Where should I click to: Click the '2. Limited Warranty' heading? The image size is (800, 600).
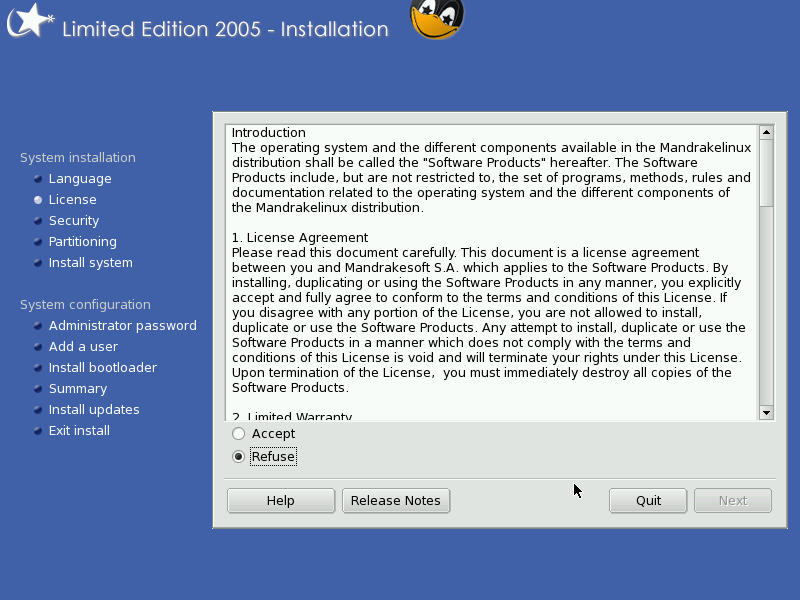[292, 416]
